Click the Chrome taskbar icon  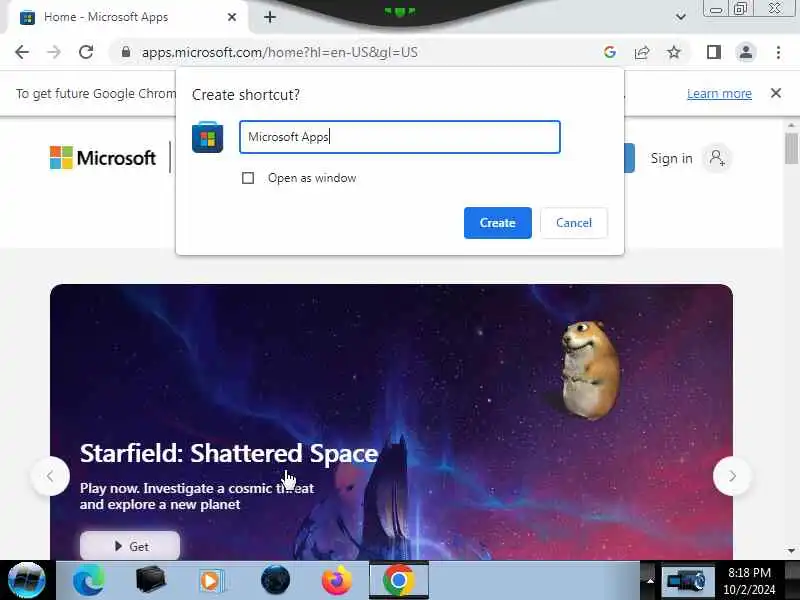click(x=399, y=581)
